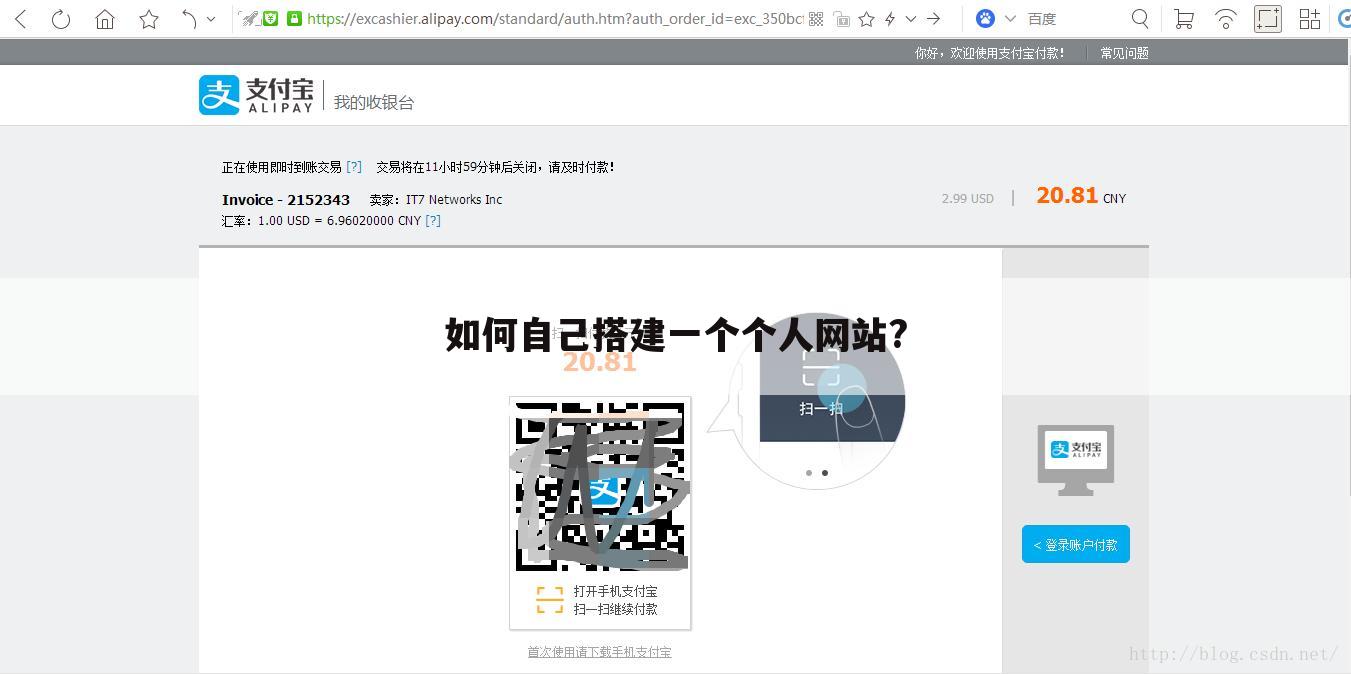Click the magnifier search icon
This screenshot has width=1351, height=674.
(x=1140, y=18)
